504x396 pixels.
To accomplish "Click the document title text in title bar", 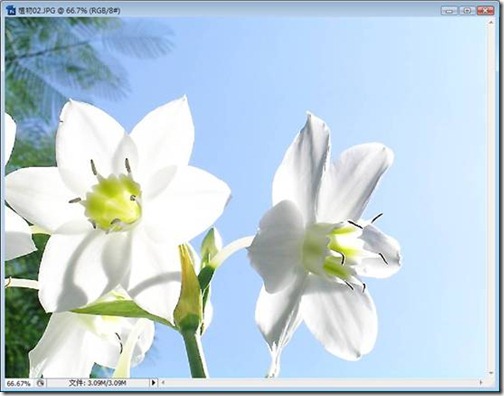I will click(x=69, y=11).
